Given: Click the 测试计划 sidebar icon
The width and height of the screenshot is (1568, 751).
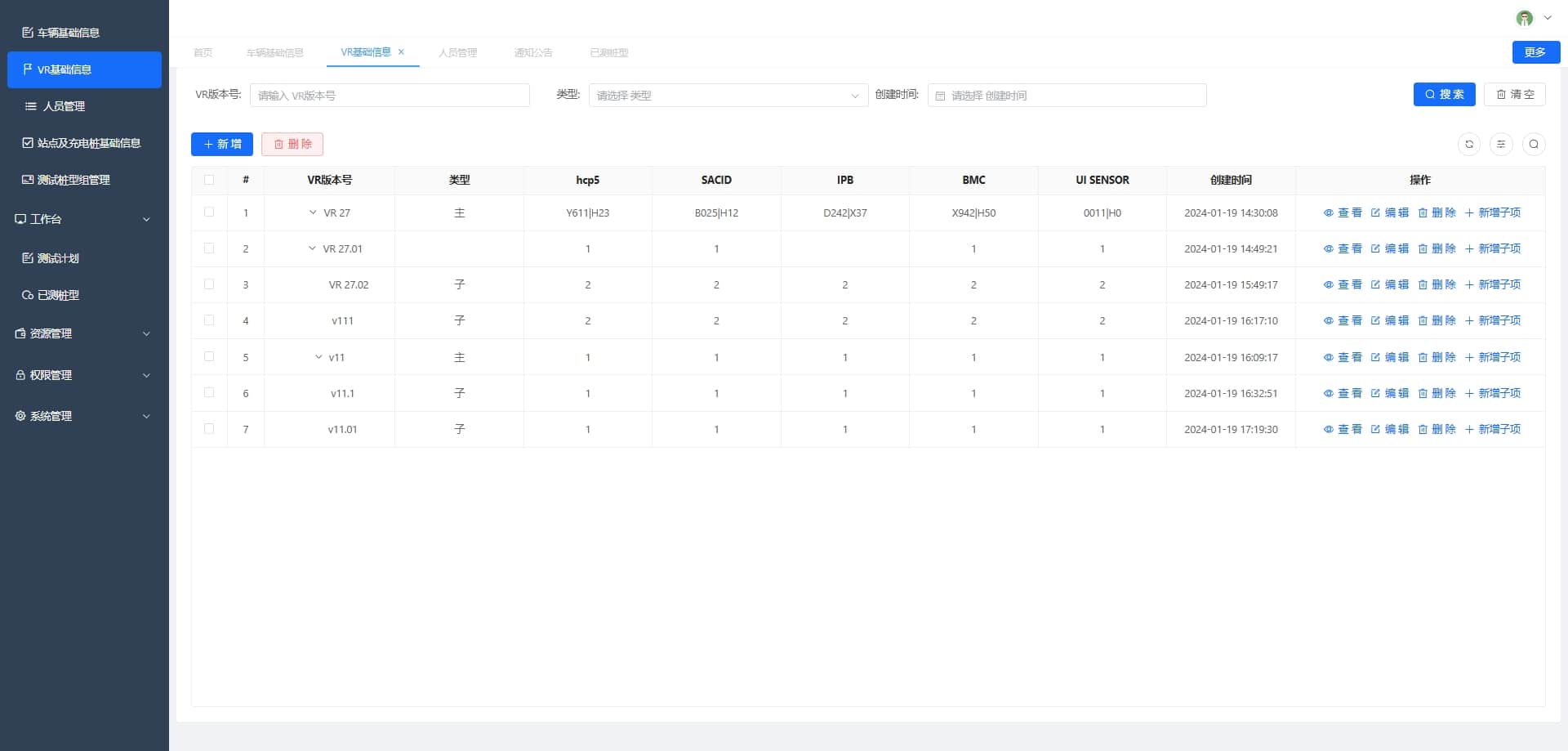Looking at the screenshot, I should [28, 258].
